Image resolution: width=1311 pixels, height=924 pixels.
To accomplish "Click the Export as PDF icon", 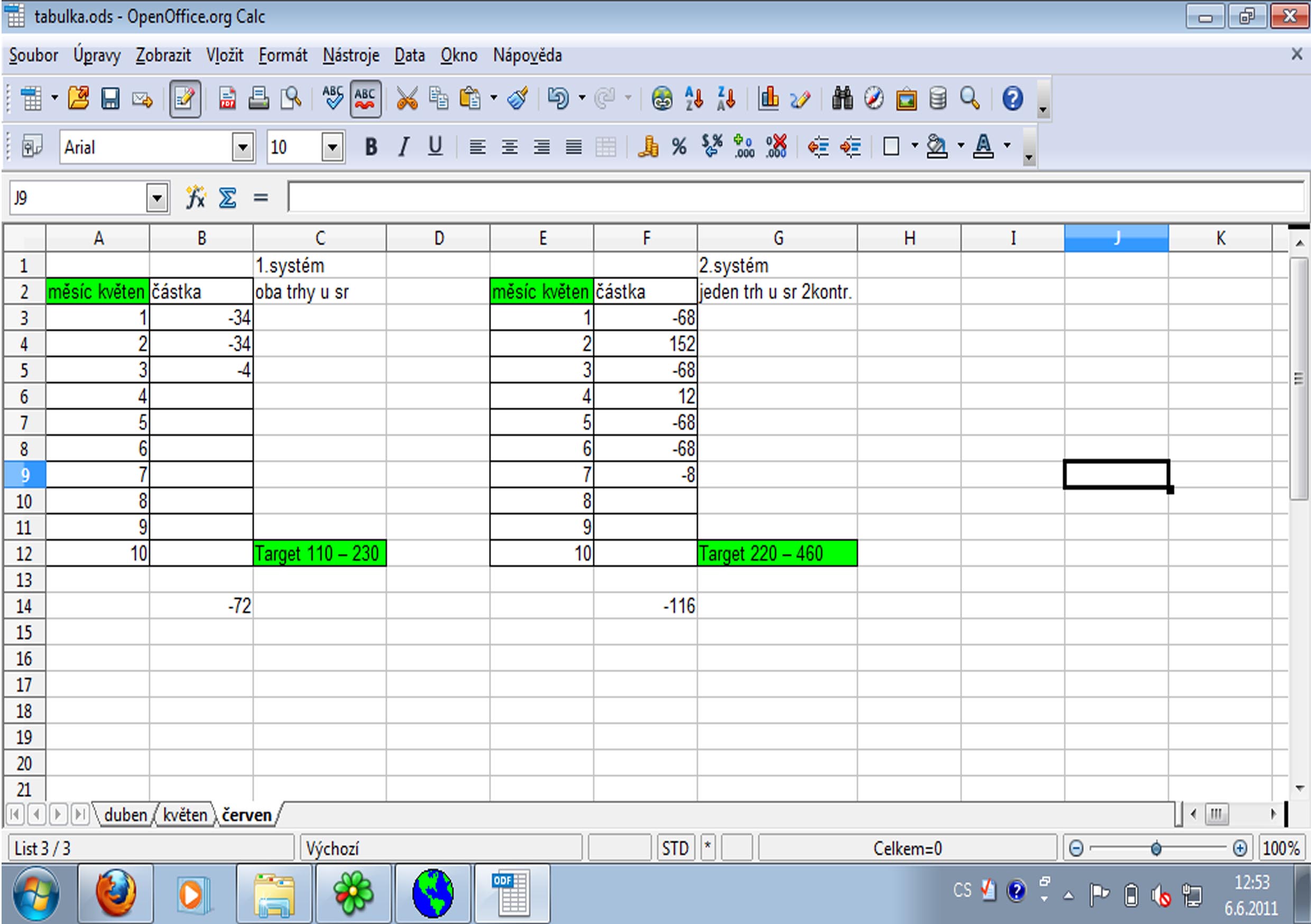I will point(227,99).
